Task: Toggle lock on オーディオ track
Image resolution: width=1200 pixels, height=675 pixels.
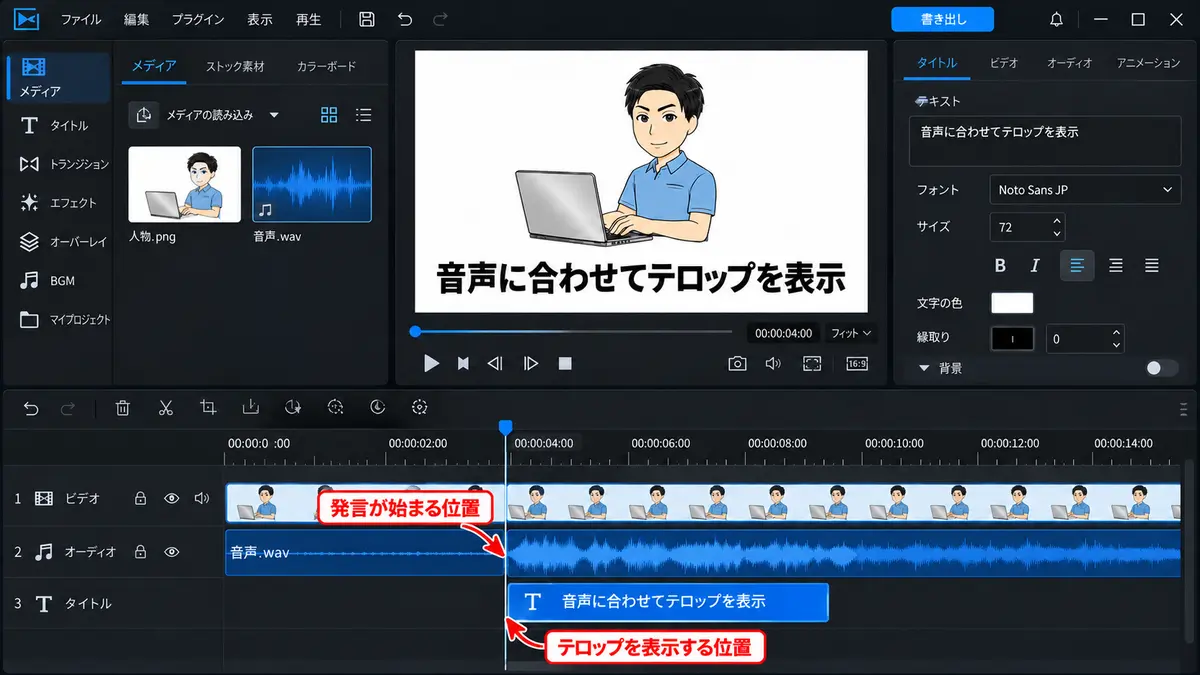Action: pos(140,551)
